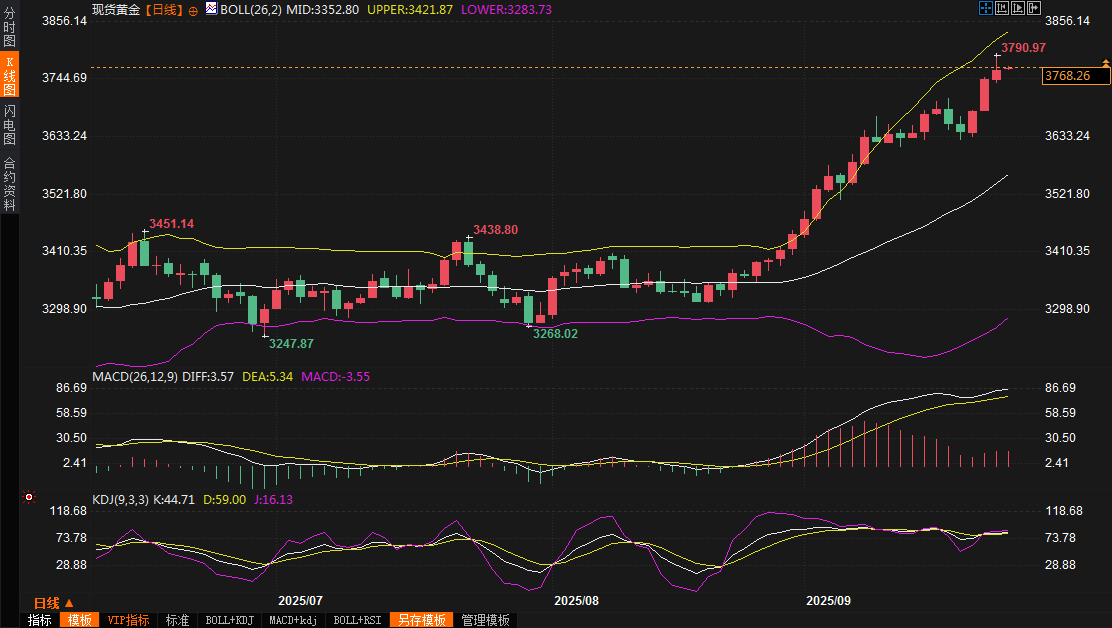Click the 3438.80 peak price marker
This screenshot has height=628, width=1112.
(x=495, y=230)
